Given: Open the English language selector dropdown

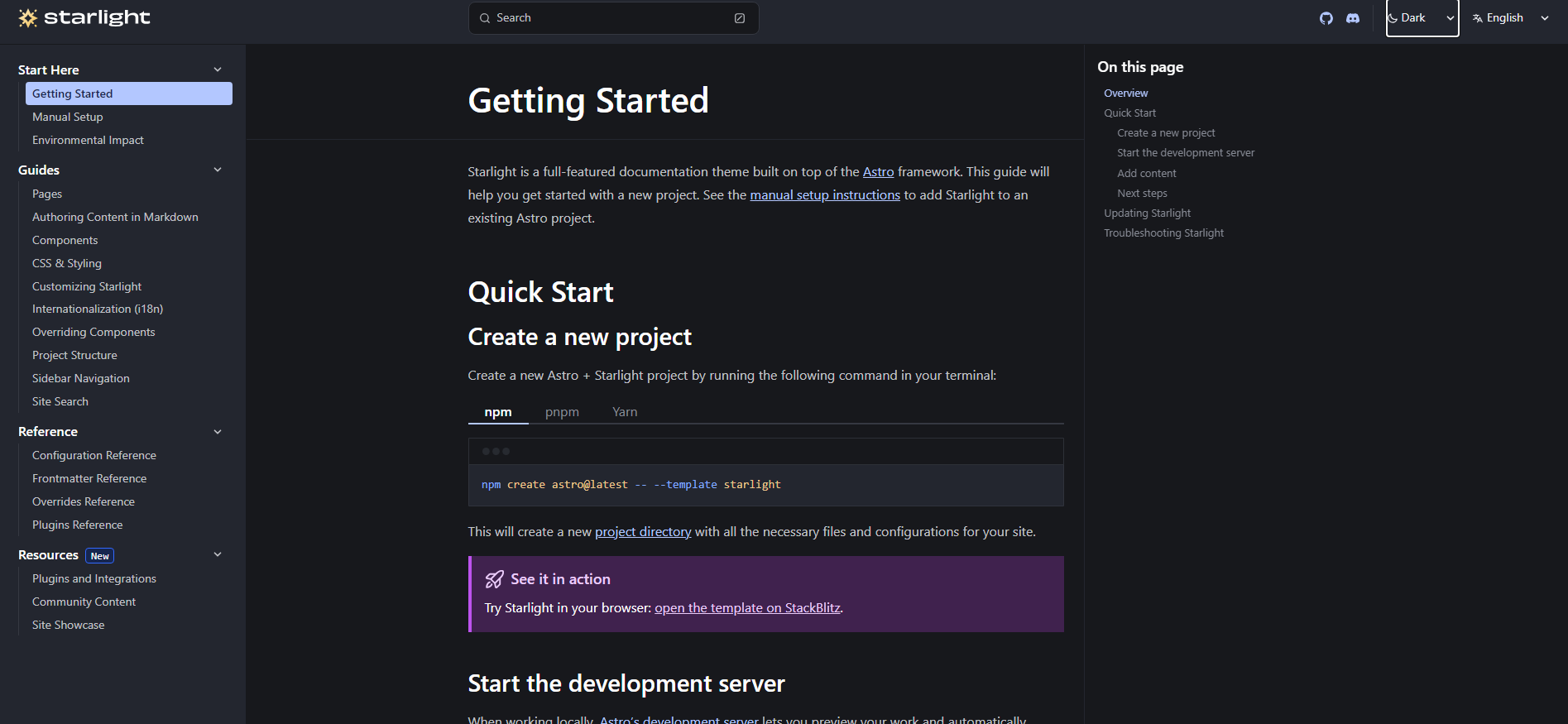Looking at the screenshot, I should coord(1511,18).
